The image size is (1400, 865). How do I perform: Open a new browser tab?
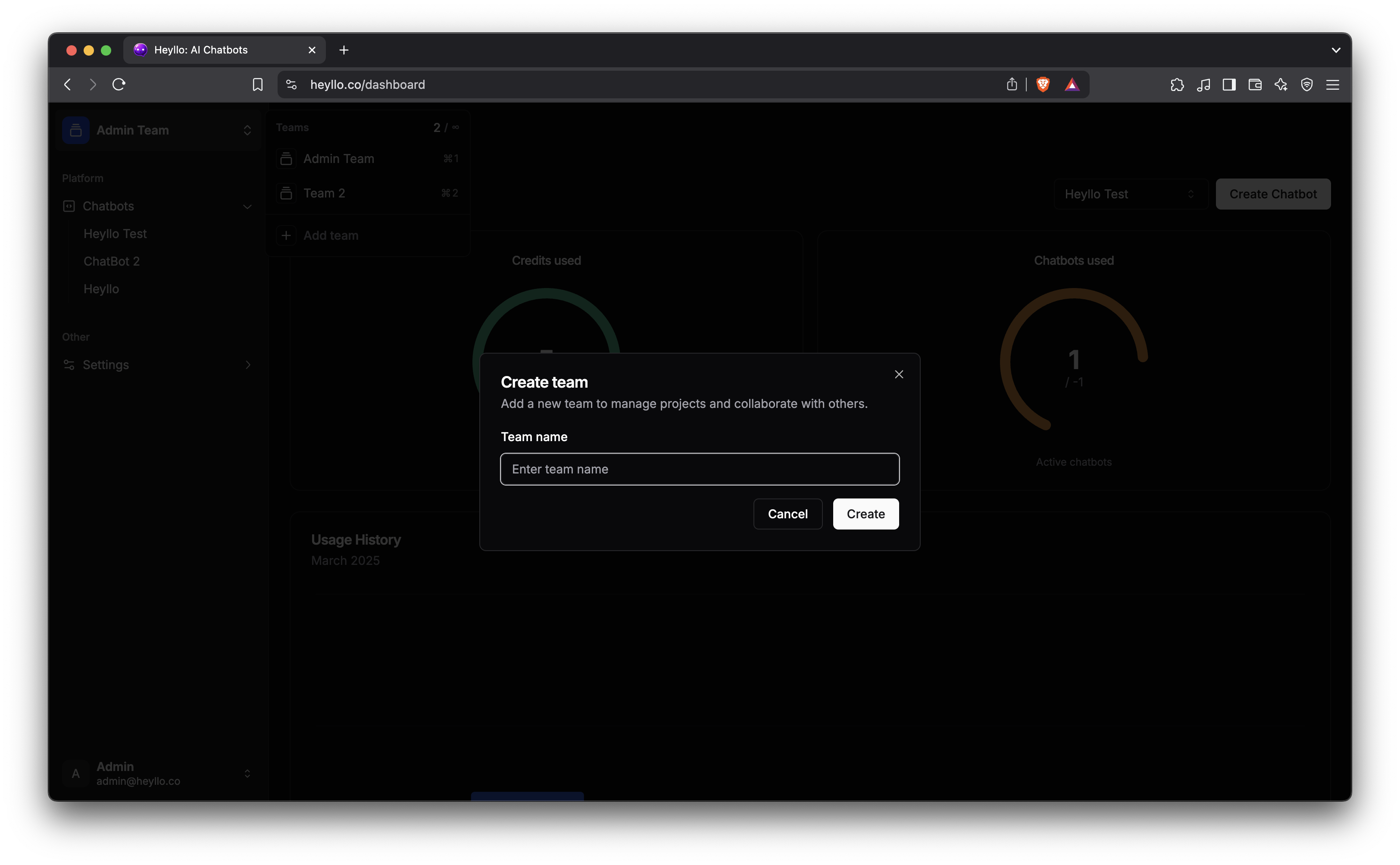(344, 50)
